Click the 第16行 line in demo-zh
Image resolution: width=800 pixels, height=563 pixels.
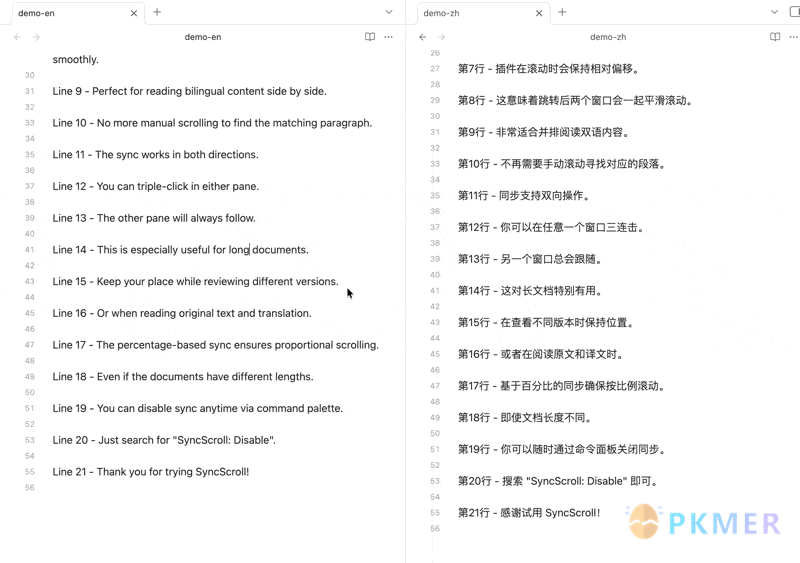coord(541,354)
